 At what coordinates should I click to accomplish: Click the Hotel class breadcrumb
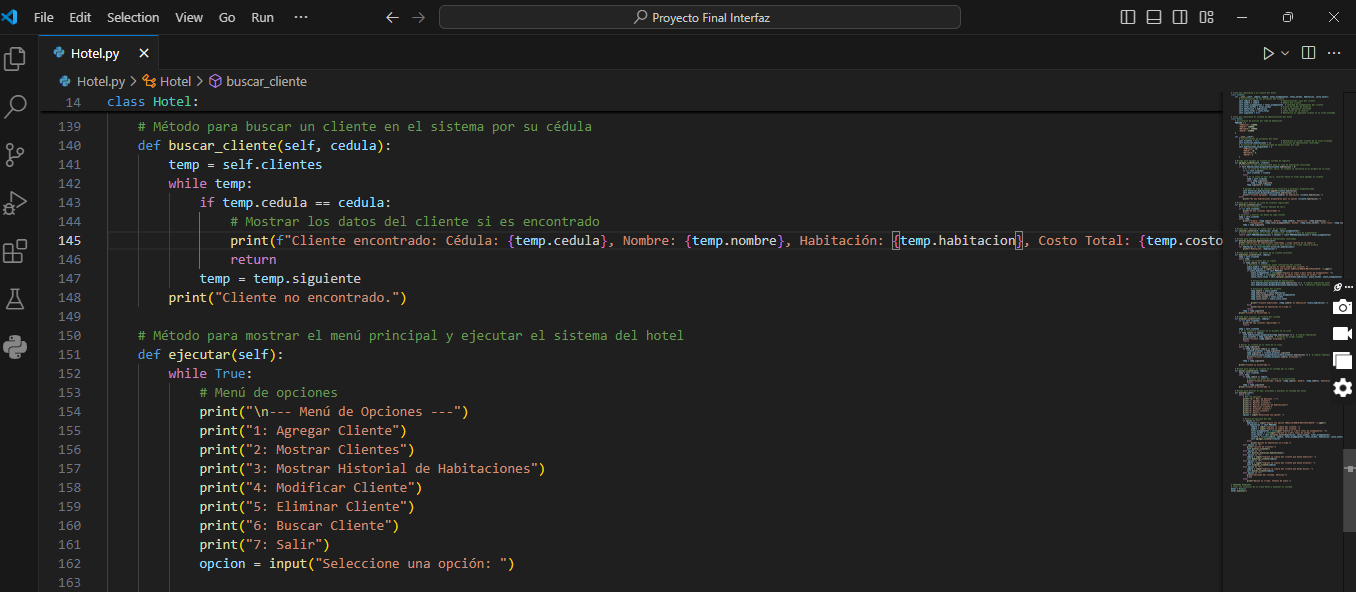coord(175,81)
